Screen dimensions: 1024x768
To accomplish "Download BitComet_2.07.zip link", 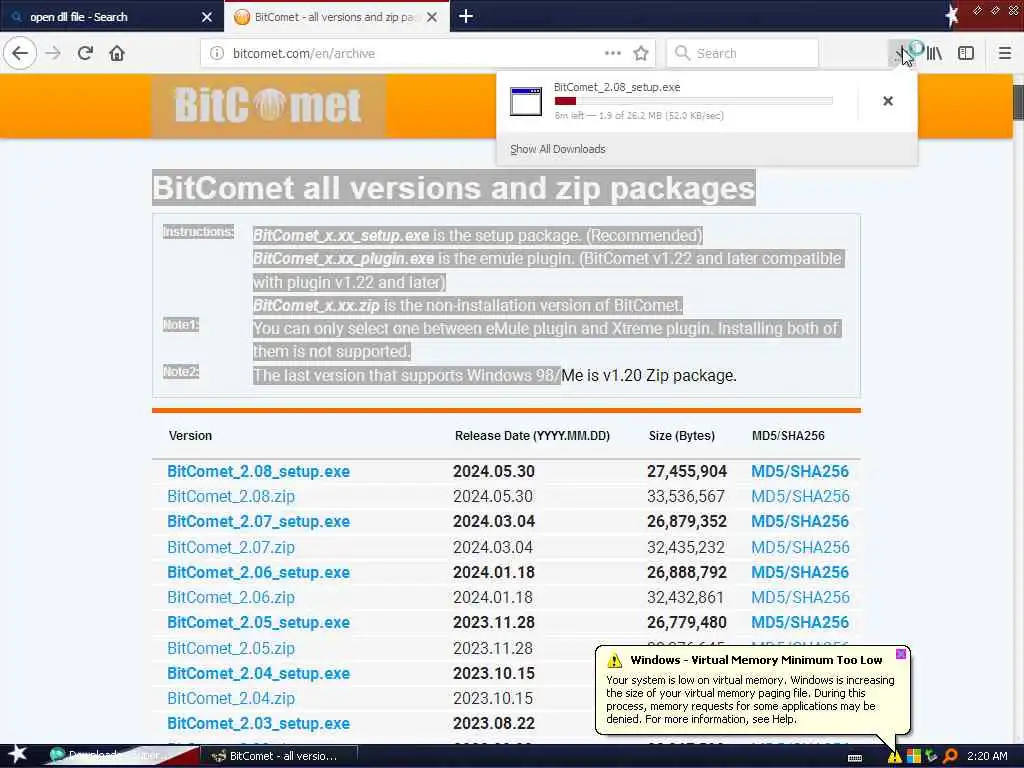I will tap(231, 547).
